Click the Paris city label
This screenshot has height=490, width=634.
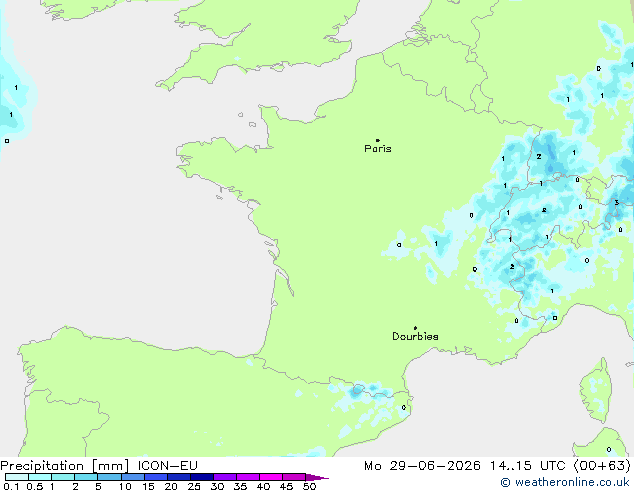point(378,149)
